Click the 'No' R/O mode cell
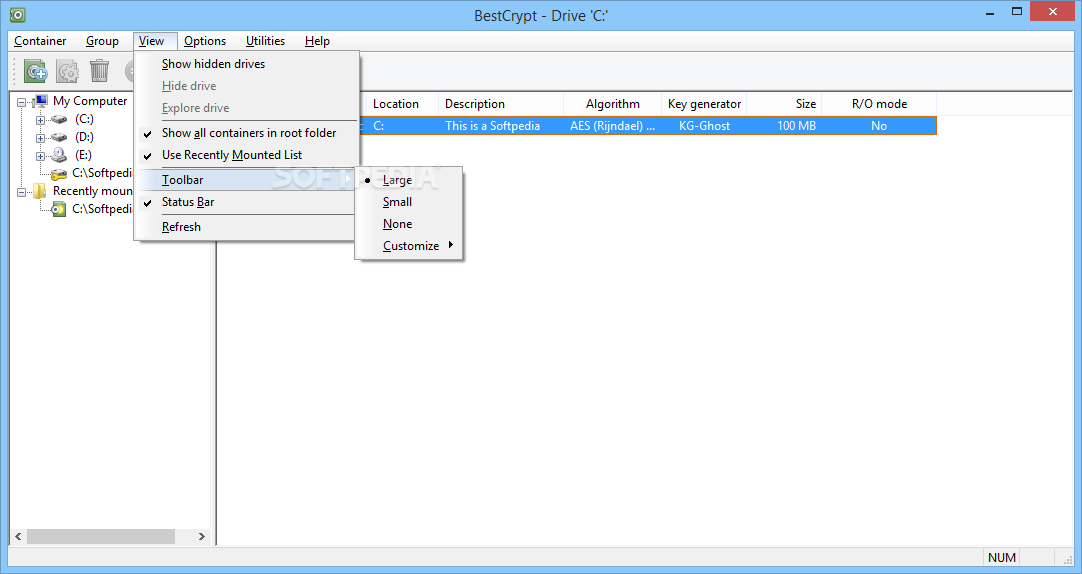Viewport: 1082px width, 574px height. pyautogui.click(x=879, y=126)
